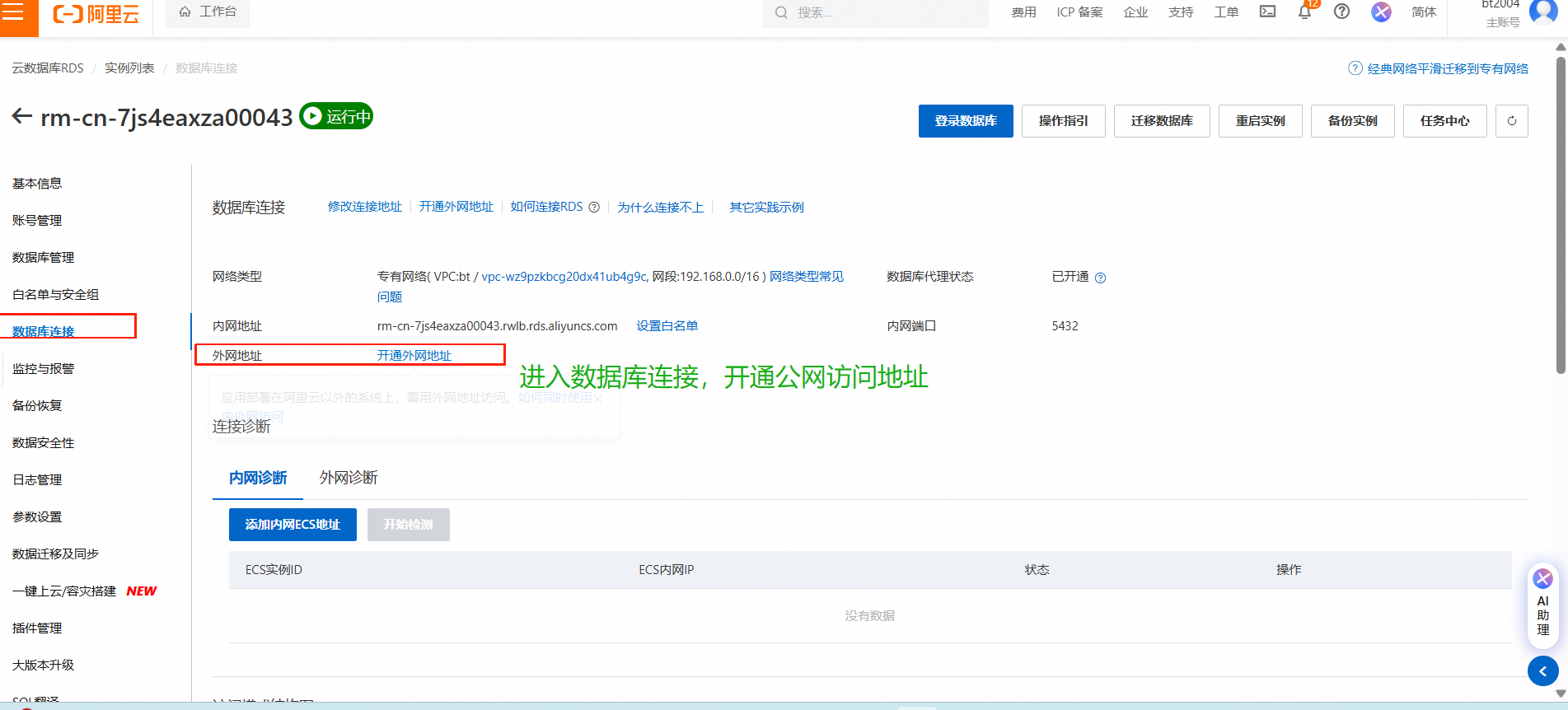Switch language via 简体
Screen dimensions: 1568x710
(1424, 12)
